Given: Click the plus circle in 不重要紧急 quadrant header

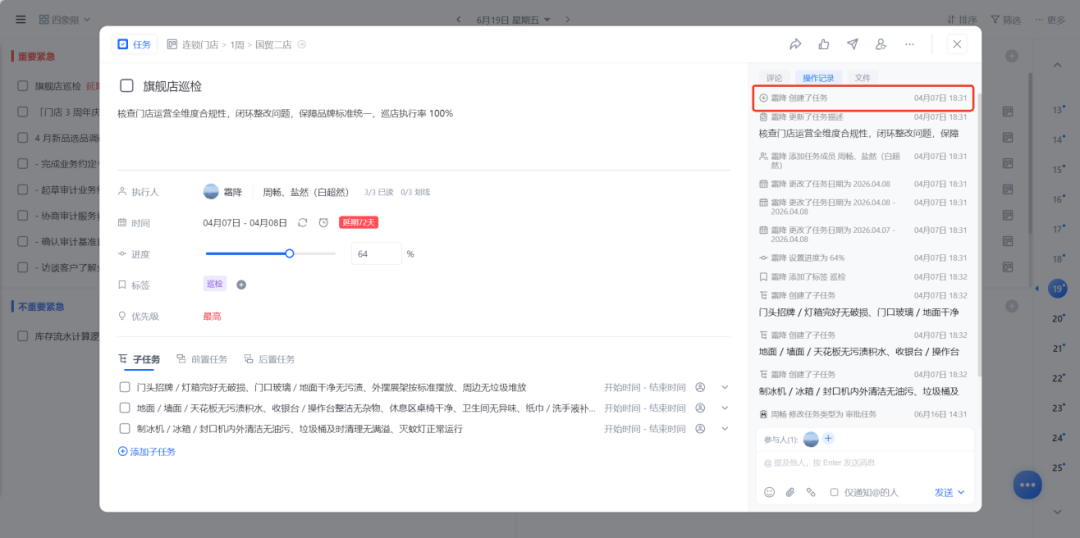Looking at the screenshot, I should [x=1011, y=306].
